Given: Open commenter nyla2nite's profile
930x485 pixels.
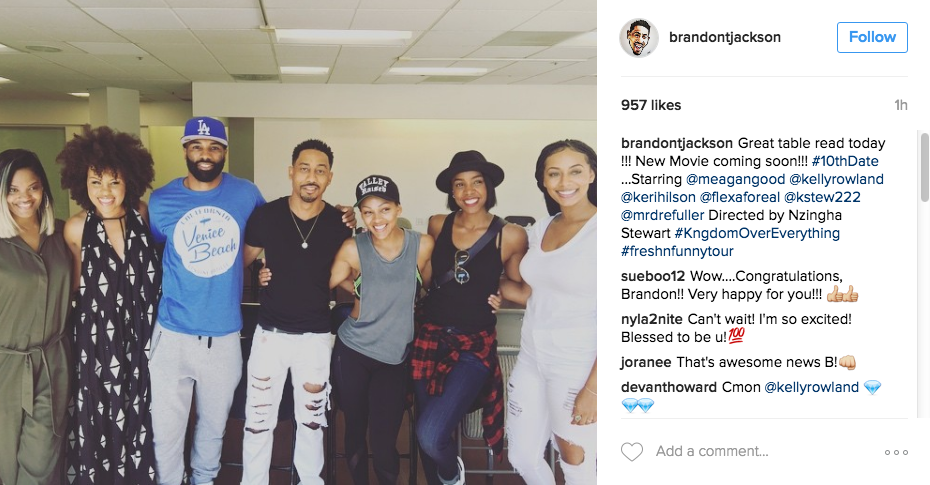Looking at the screenshot, I should (652, 319).
